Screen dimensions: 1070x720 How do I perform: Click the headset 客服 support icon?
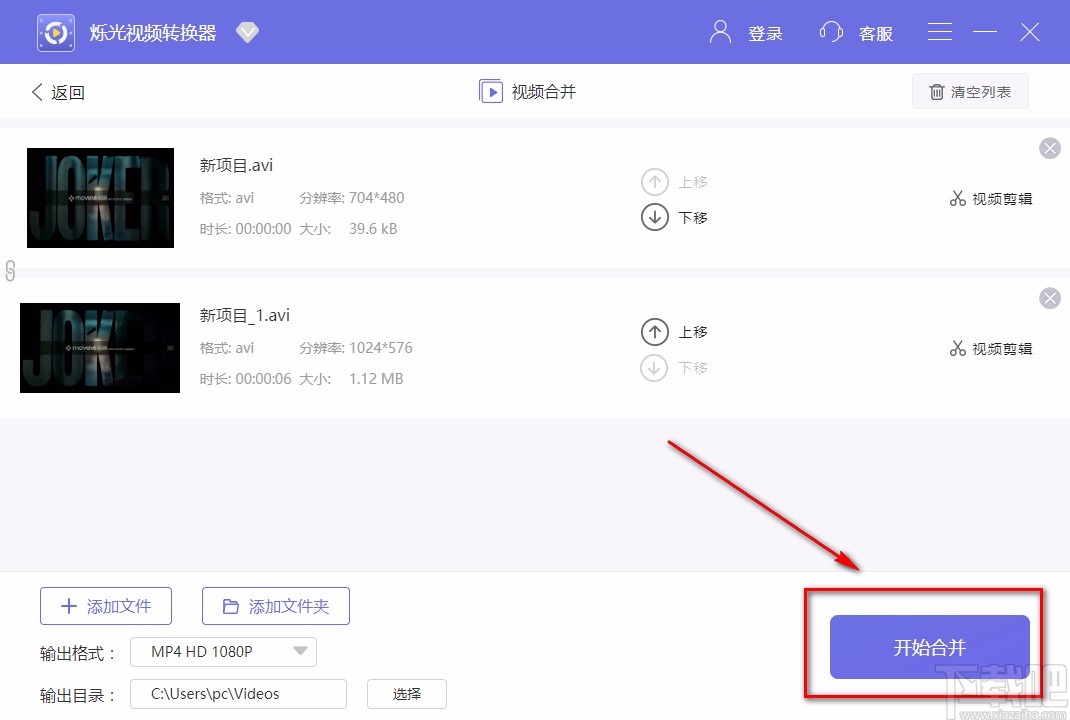coord(831,32)
